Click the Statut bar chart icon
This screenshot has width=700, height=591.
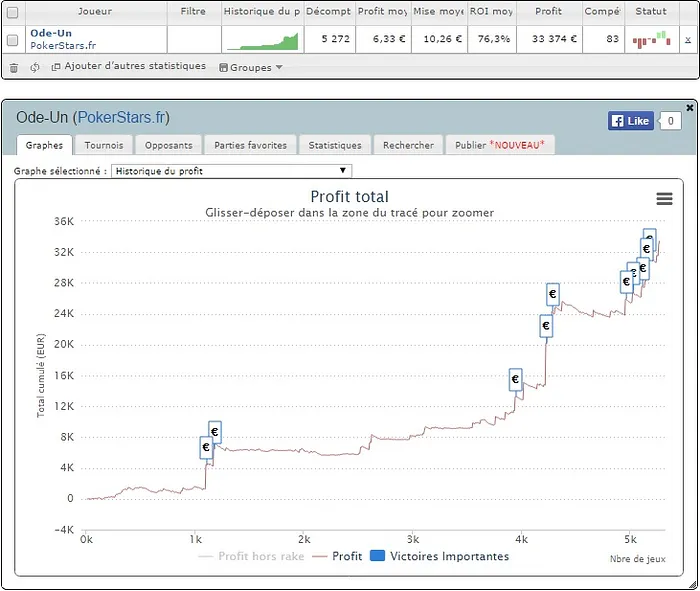click(651, 40)
